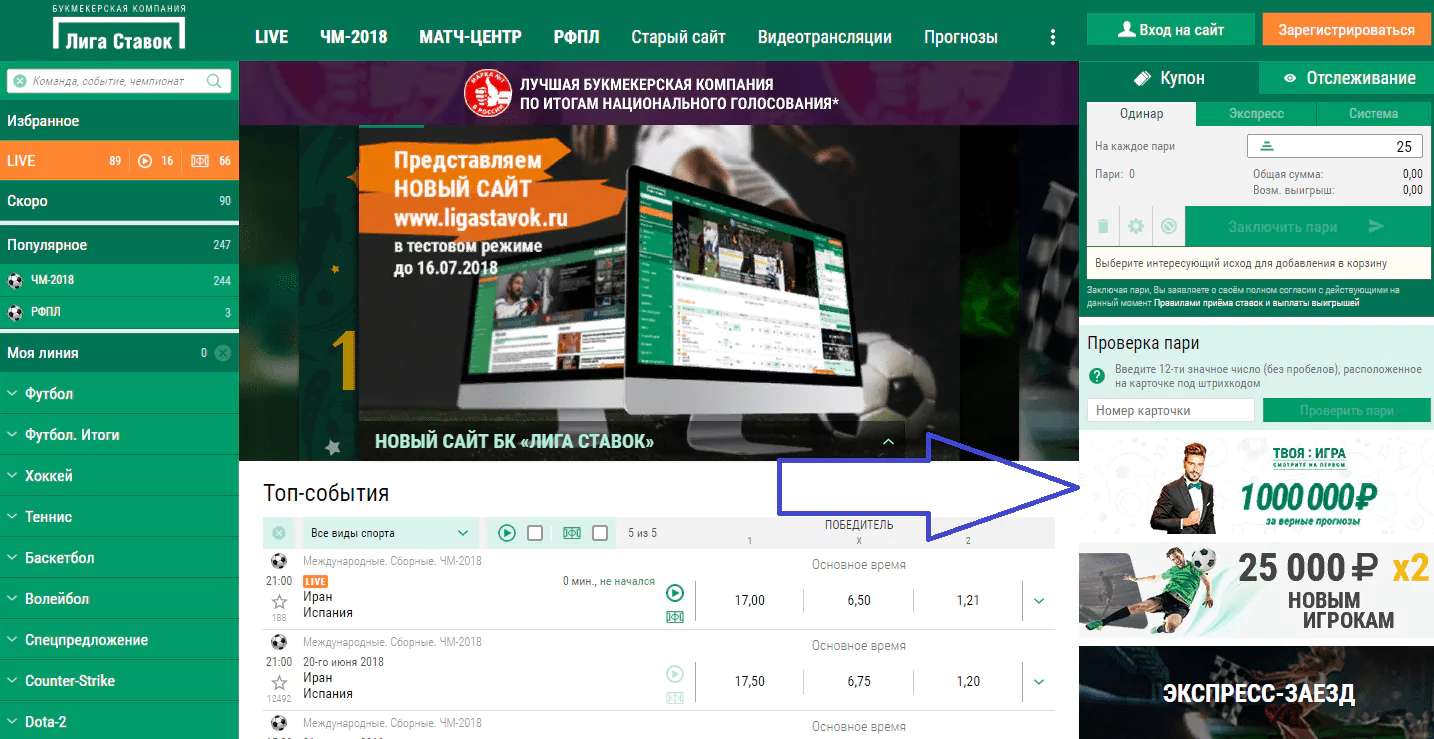This screenshot has width=1434, height=739.
Task: Click the Зарегистрироваться button
Action: click(x=1345, y=30)
